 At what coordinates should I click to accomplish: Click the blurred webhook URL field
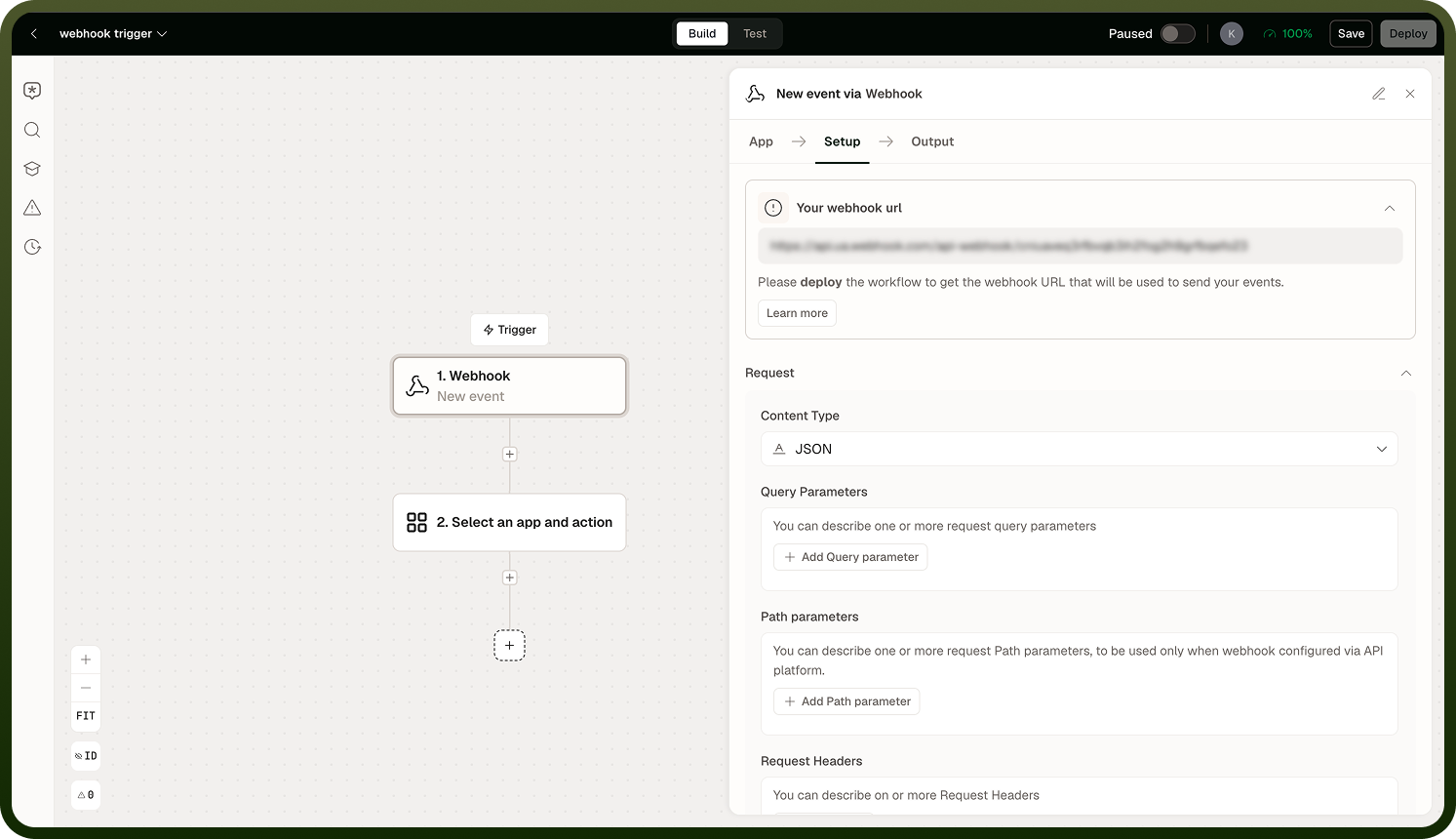click(x=1081, y=246)
